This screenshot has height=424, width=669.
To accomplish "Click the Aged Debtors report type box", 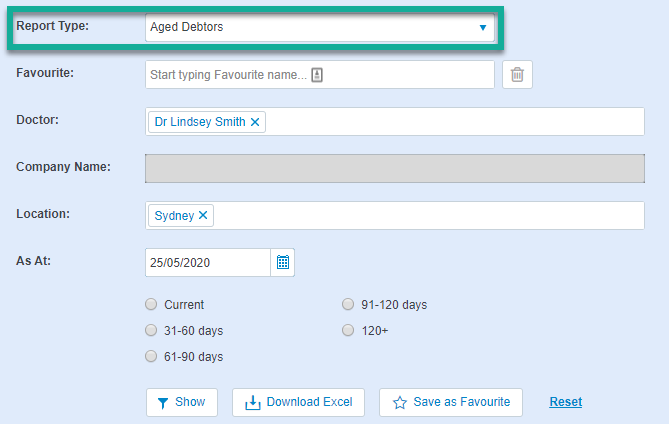I will click(x=320, y=28).
